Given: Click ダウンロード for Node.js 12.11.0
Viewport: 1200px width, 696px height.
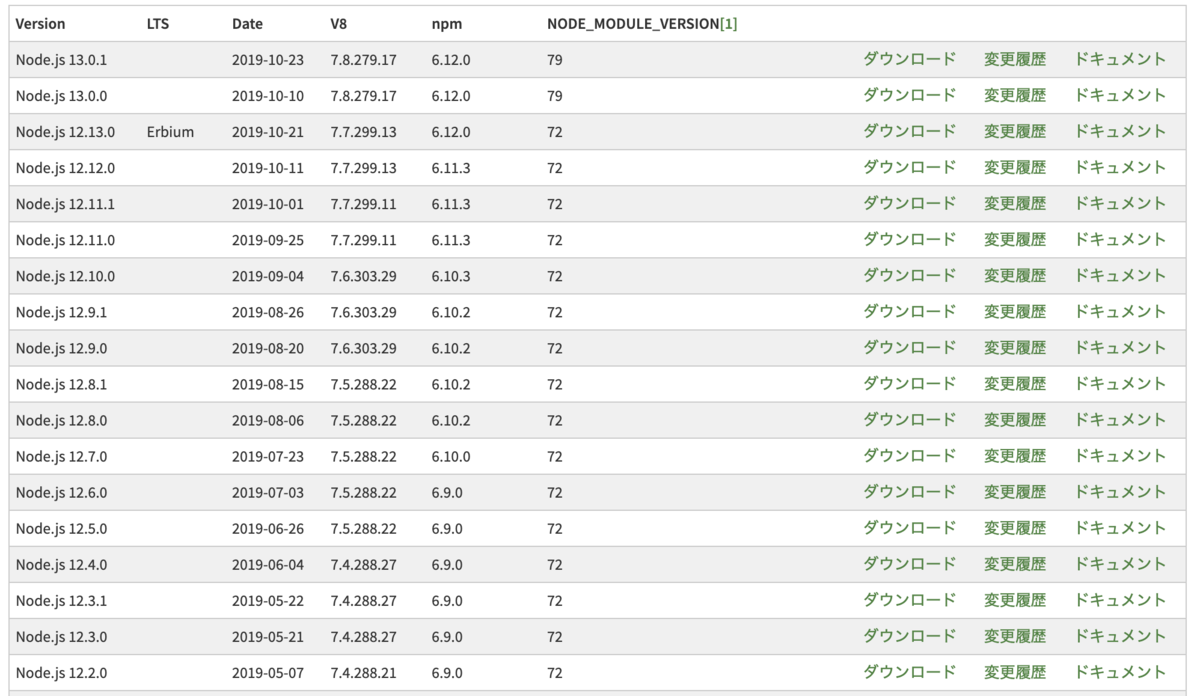Looking at the screenshot, I should 910,239.
